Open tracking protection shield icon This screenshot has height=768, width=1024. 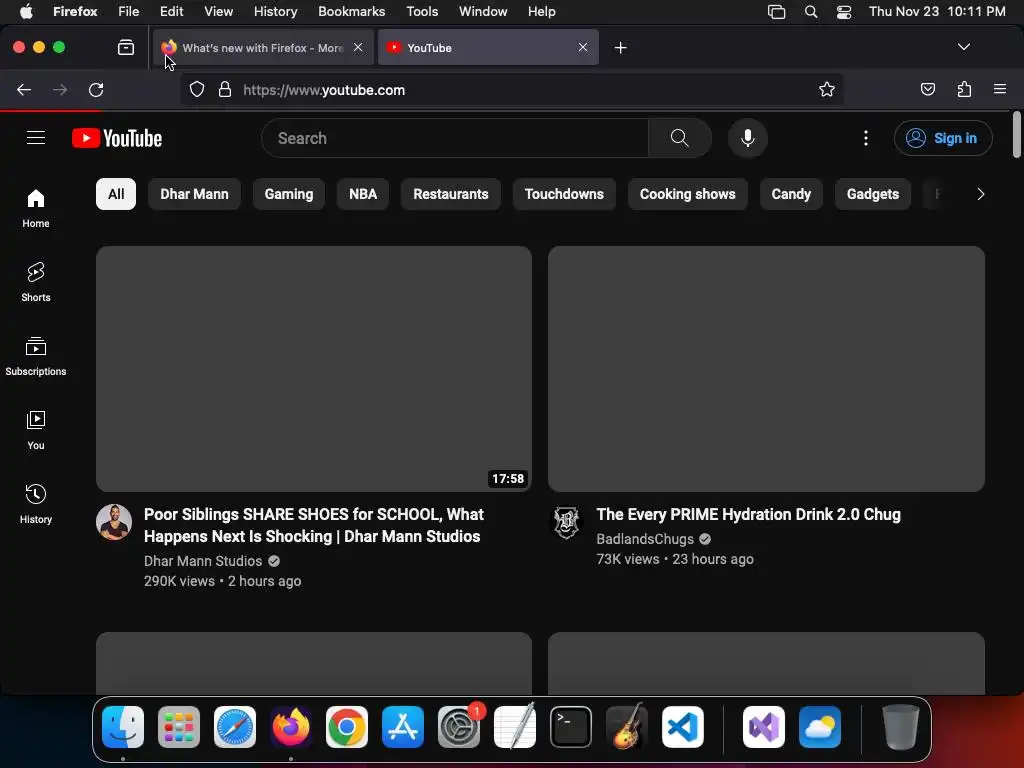click(197, 89)
